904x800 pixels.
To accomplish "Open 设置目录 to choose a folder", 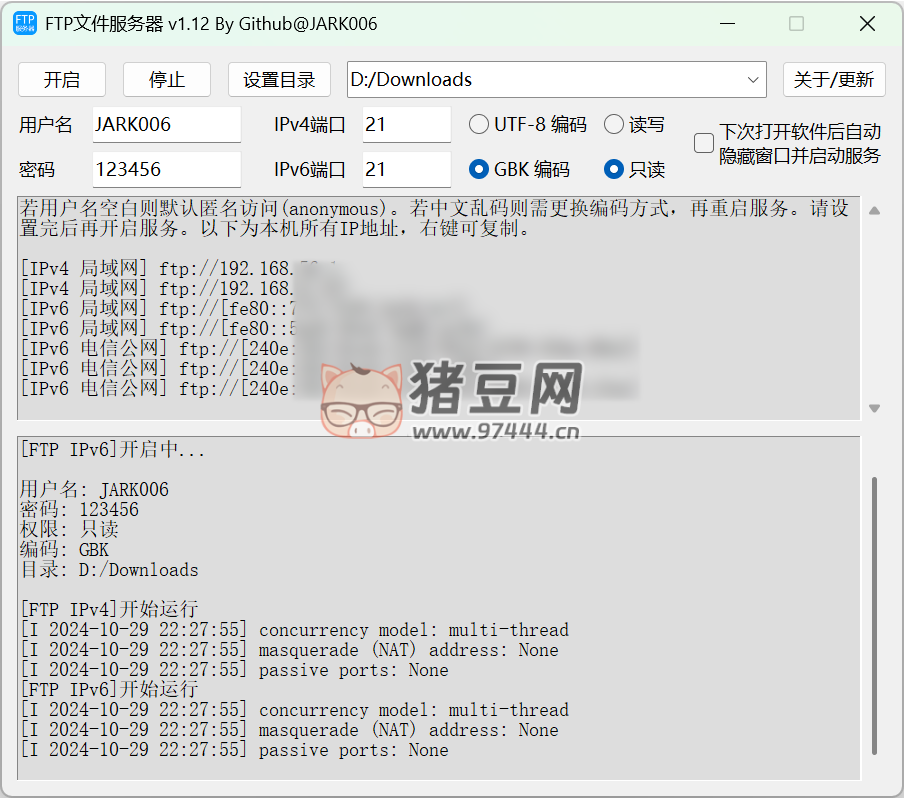I will pyautogui.click(x=279, y=80).
